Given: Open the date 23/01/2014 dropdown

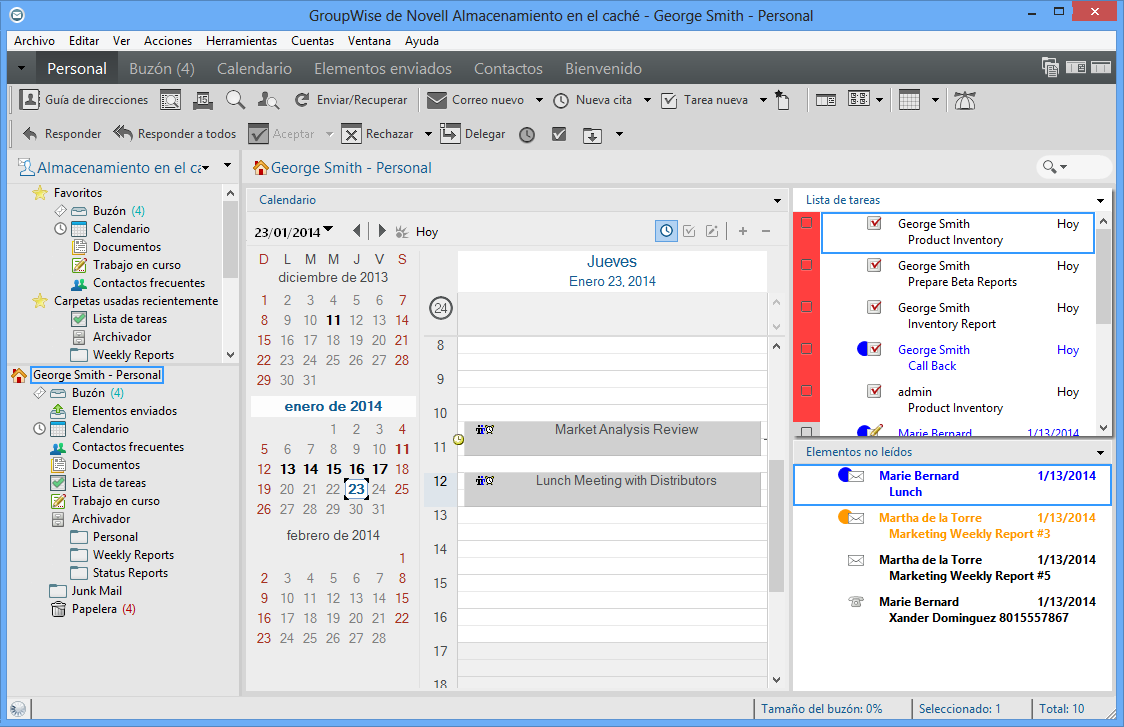Looking at the screenshot, I should tap(328, 230).
